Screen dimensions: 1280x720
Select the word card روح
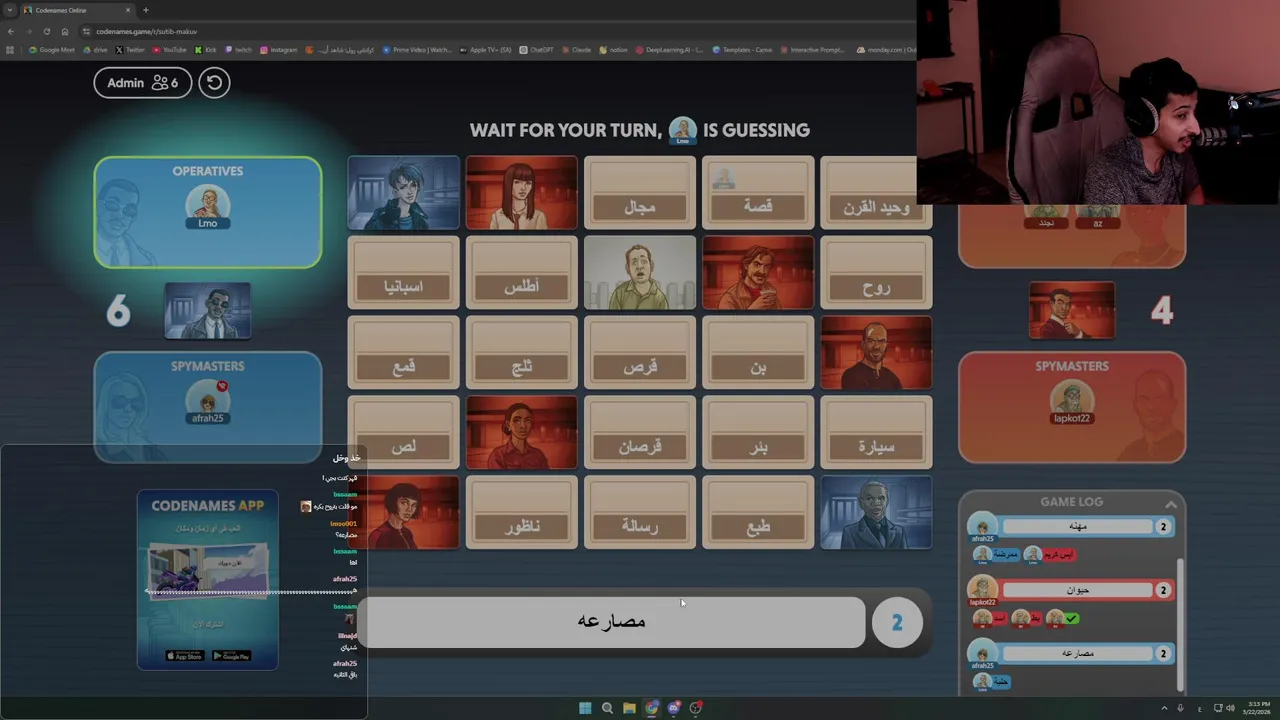coord(875,273)
